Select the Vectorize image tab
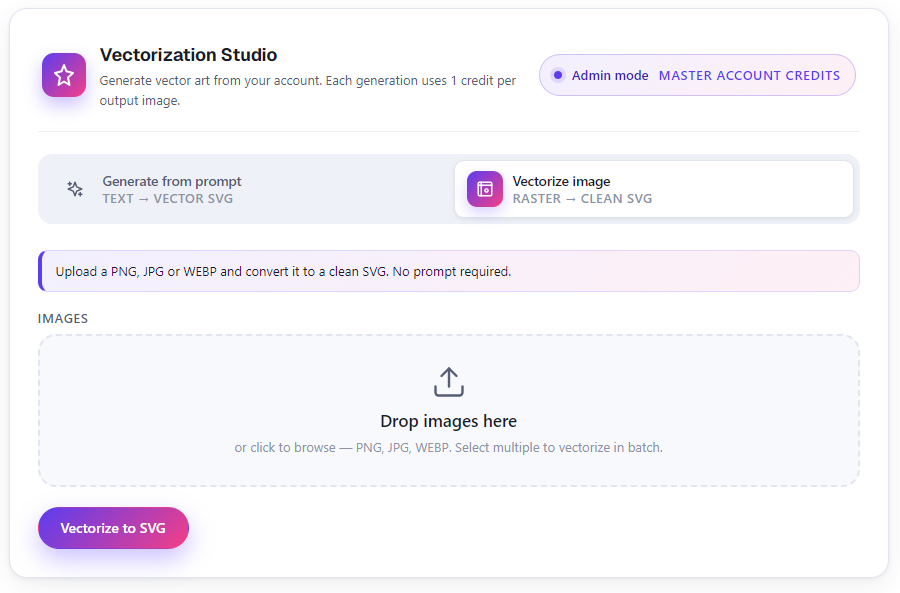Screen dimensions: 900x593 654,189
